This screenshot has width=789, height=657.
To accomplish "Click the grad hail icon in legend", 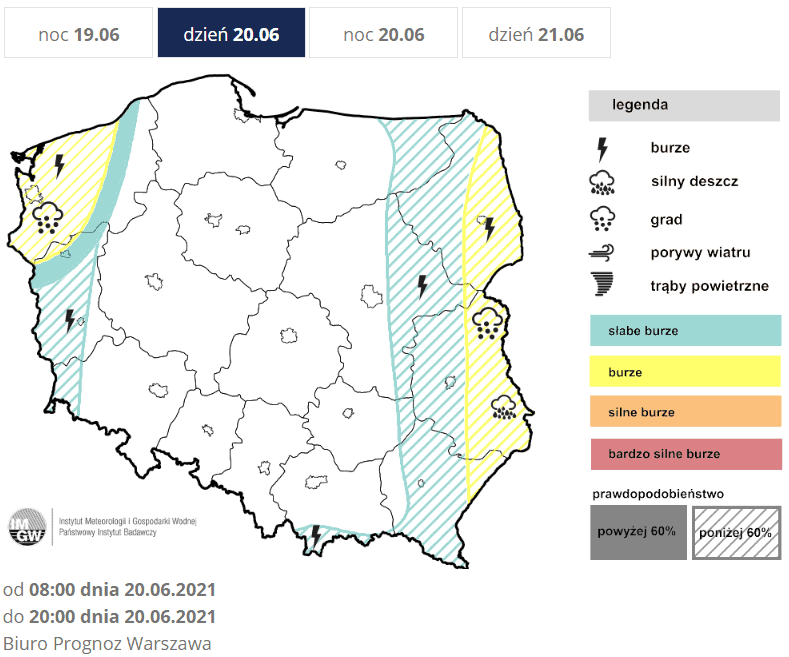I will tap(602, 219).
